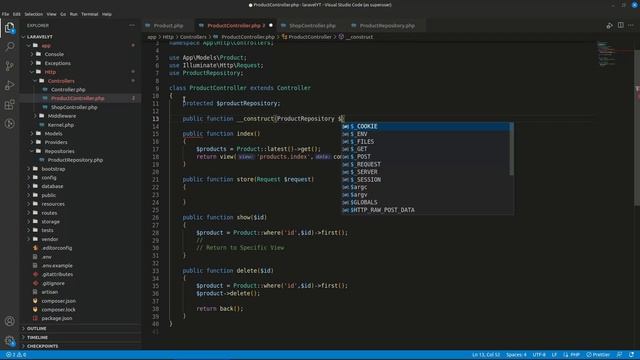Switch to the Product.php tab
The width and height of the screenshot is (640, 360).
[168, 25]
